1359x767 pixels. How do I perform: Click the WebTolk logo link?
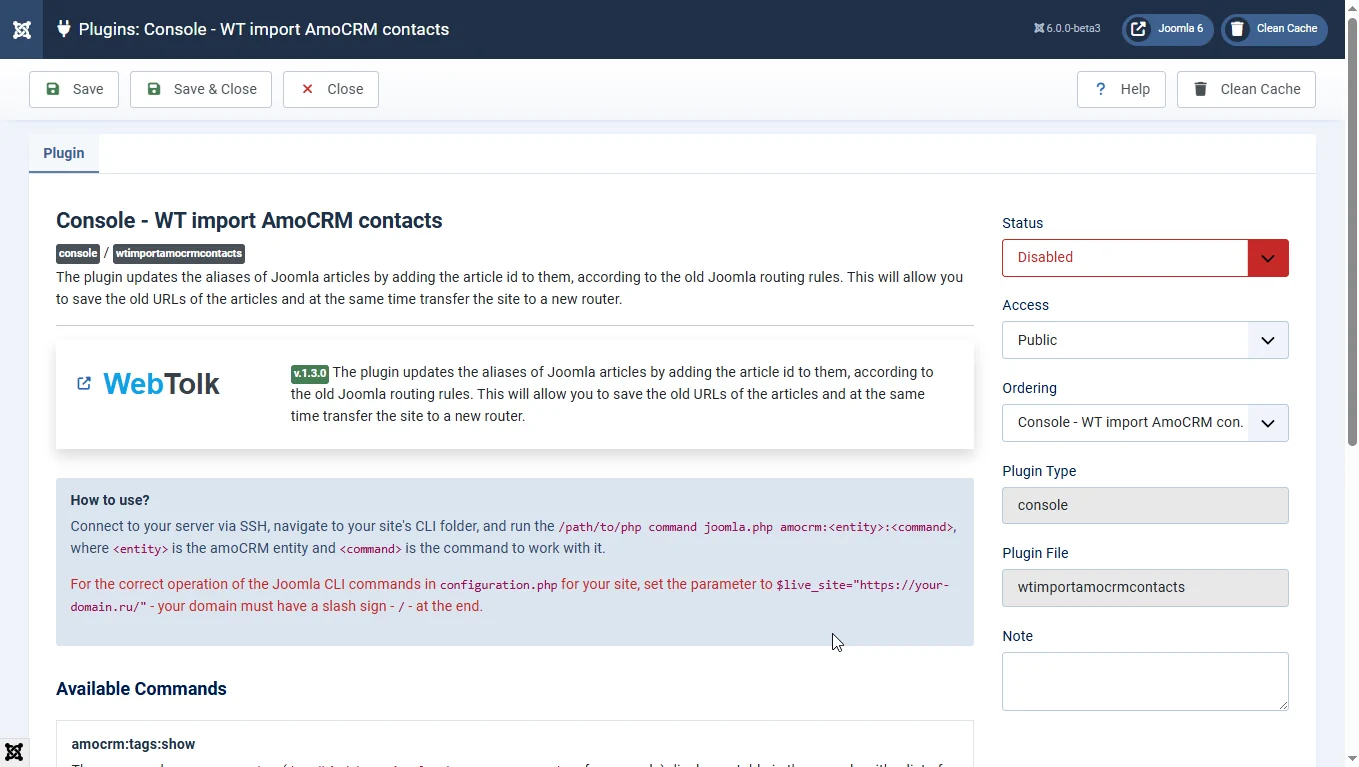coord(161,384)
